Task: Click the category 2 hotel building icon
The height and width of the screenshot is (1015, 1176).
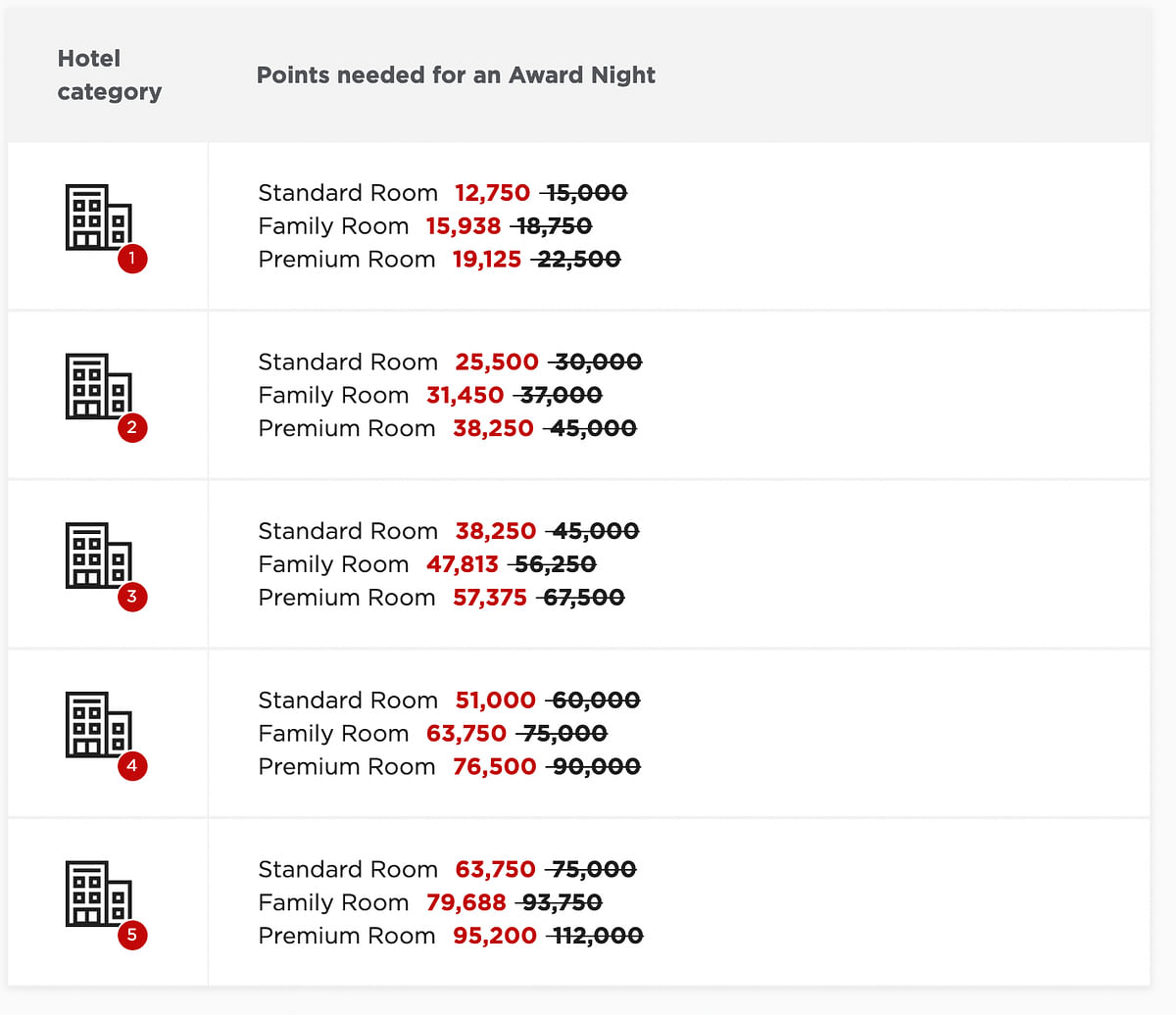Action: [99, 387]
